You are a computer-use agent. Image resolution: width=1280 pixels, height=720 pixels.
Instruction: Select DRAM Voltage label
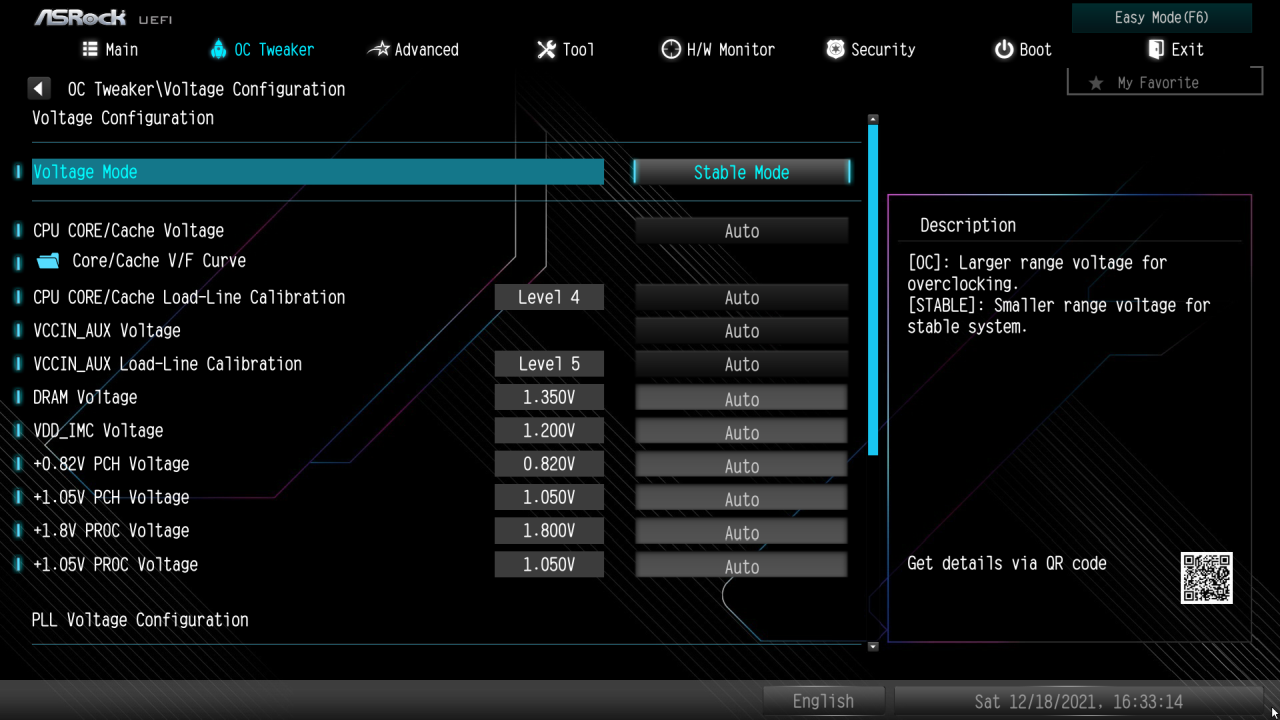tap(85, 397)
